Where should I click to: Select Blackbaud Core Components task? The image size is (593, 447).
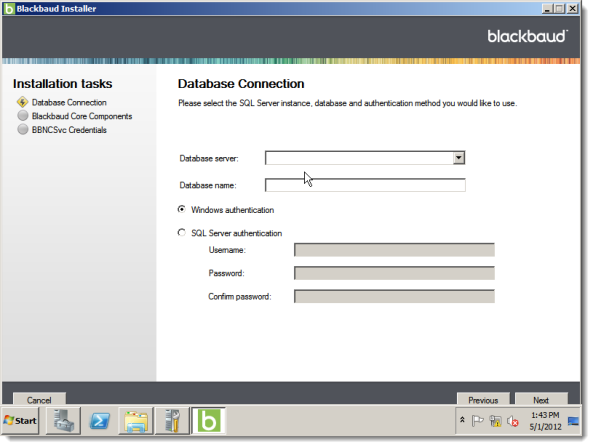click(82, 116)
